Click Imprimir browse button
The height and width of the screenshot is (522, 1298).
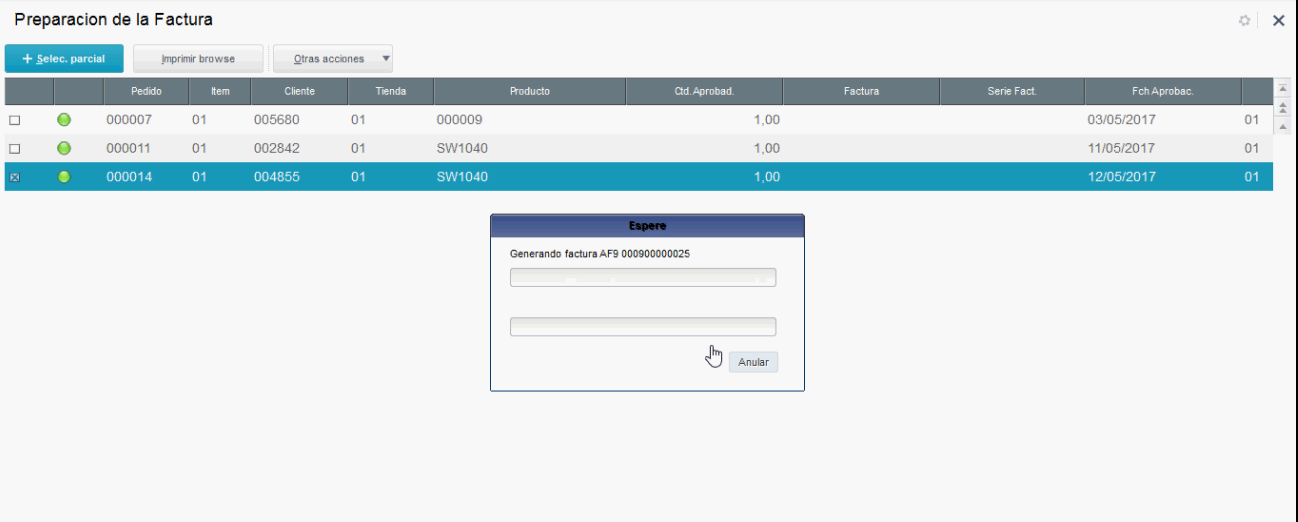[198, 59]
